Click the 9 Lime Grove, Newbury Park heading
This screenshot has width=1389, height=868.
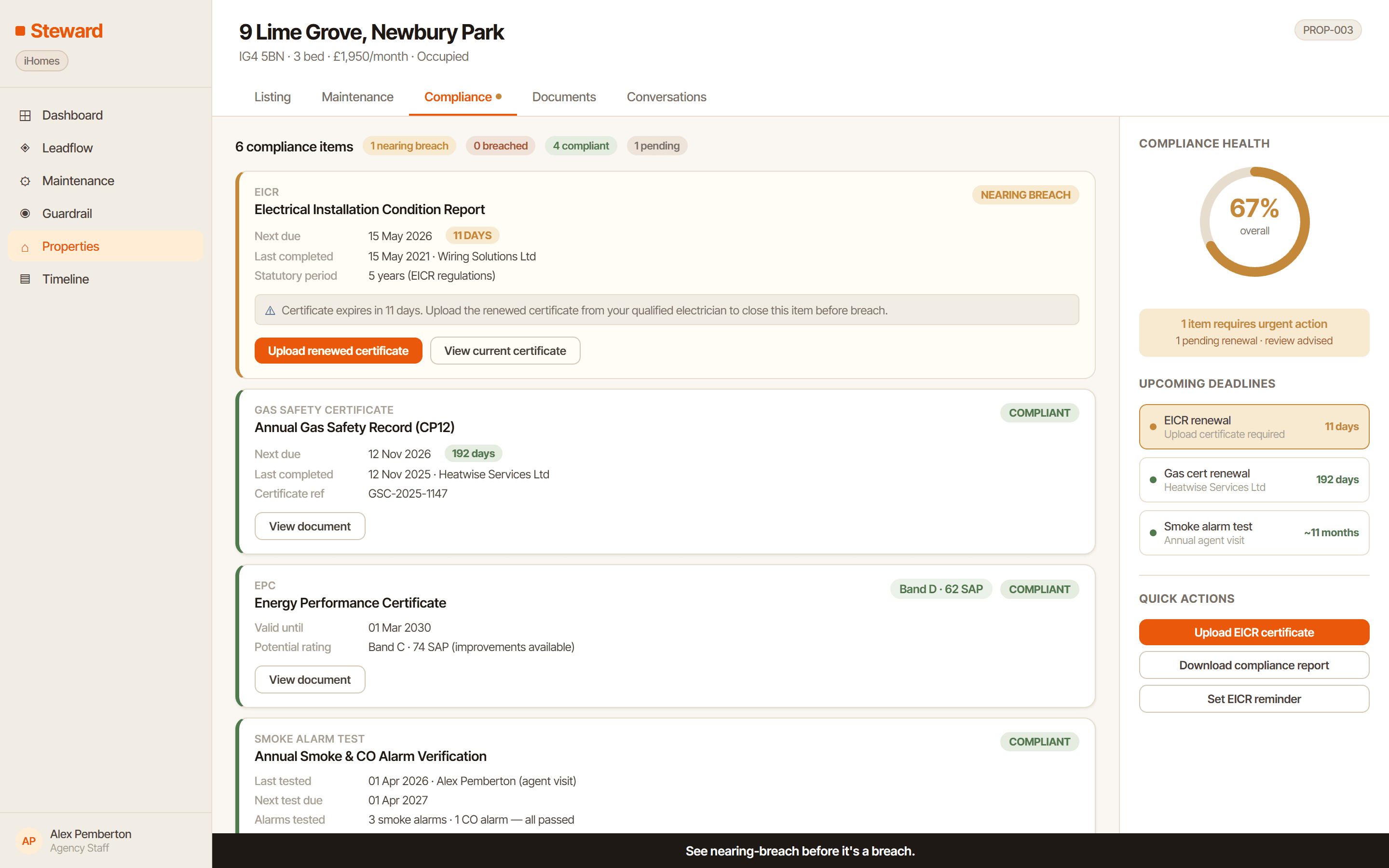tap(371, 32)
